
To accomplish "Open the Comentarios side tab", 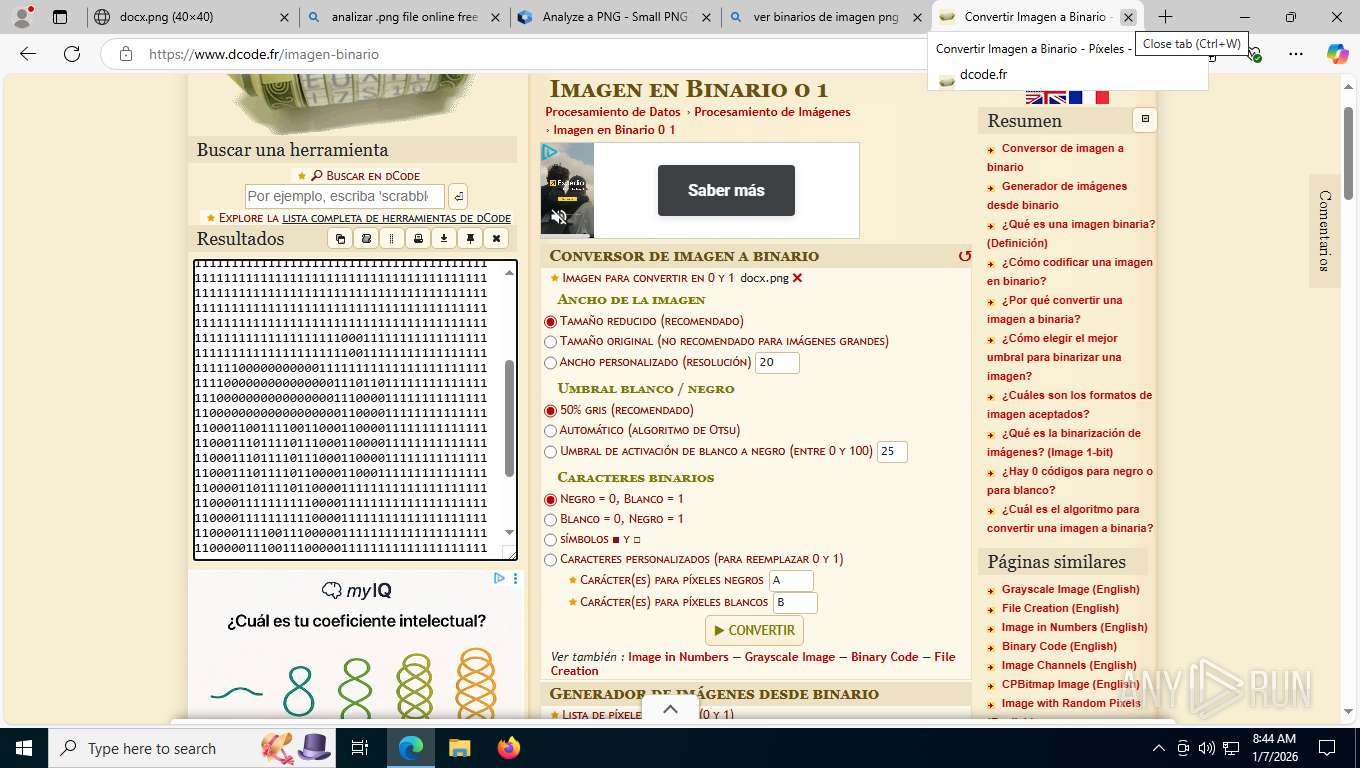I will (x=1324, y=231).
